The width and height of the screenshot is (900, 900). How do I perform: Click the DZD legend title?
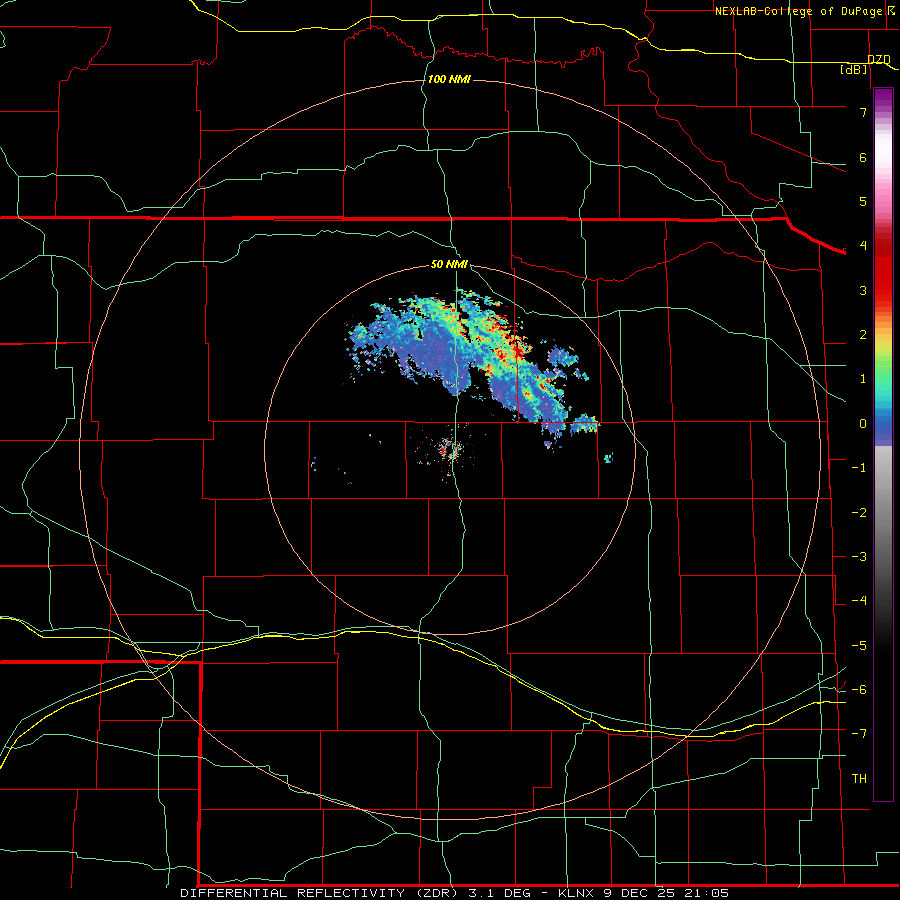879,60
